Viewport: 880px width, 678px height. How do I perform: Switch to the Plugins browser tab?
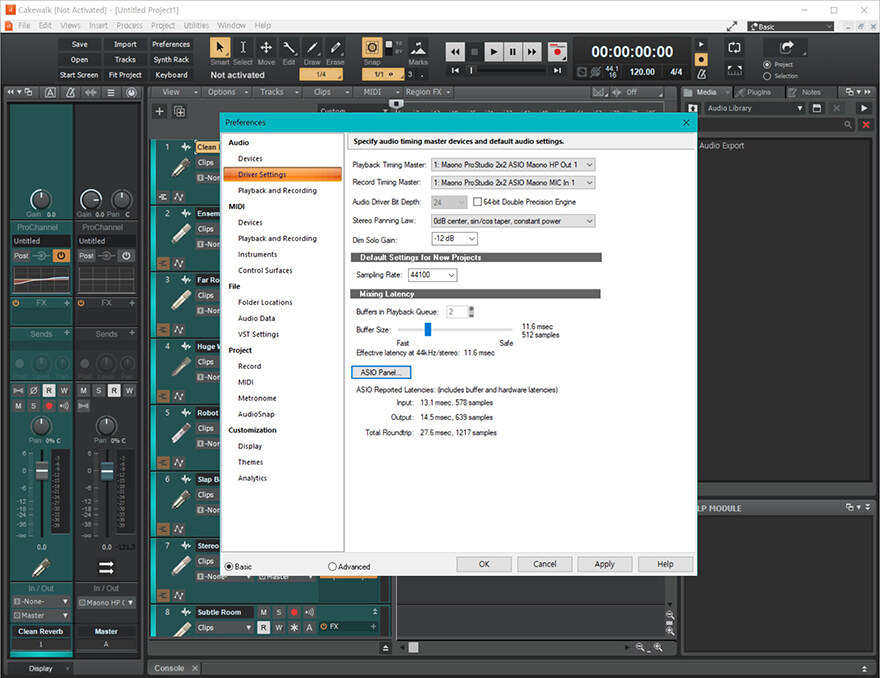pos(757,92)
